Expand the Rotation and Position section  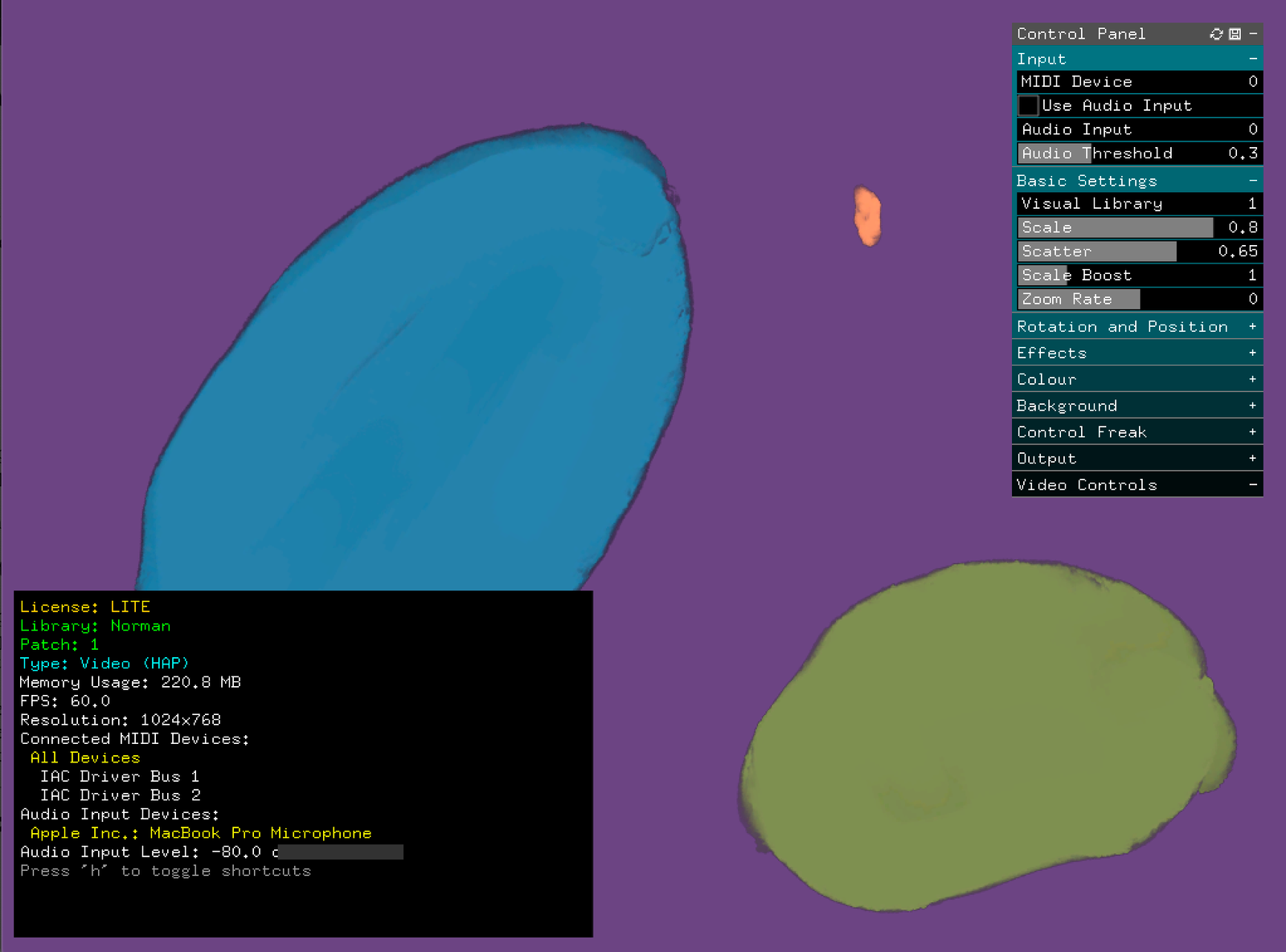click(x=1253, y=326)
